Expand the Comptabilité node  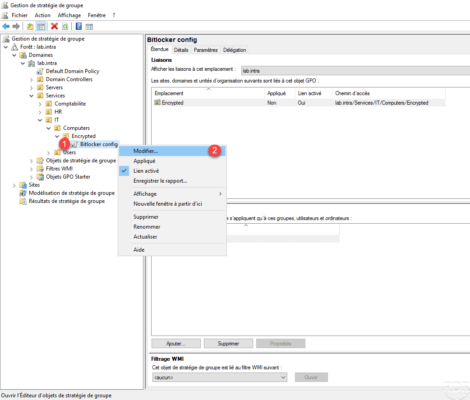pos(40,104)
